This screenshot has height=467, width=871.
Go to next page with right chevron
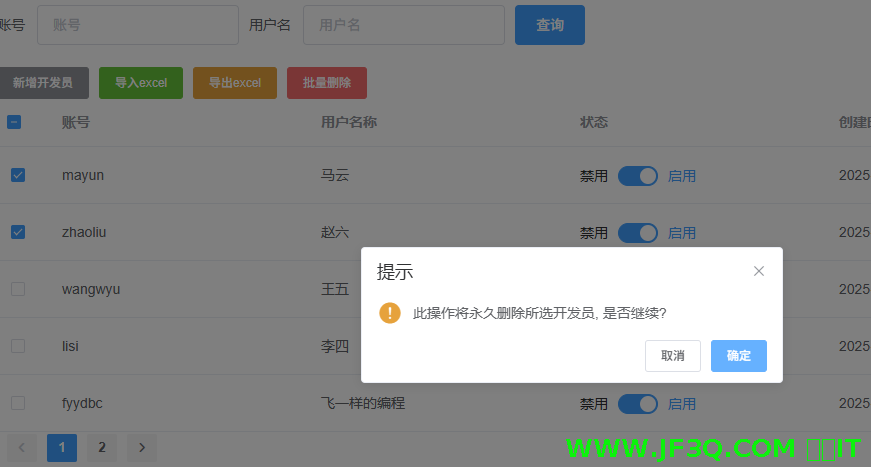click(x=142, y=448)
